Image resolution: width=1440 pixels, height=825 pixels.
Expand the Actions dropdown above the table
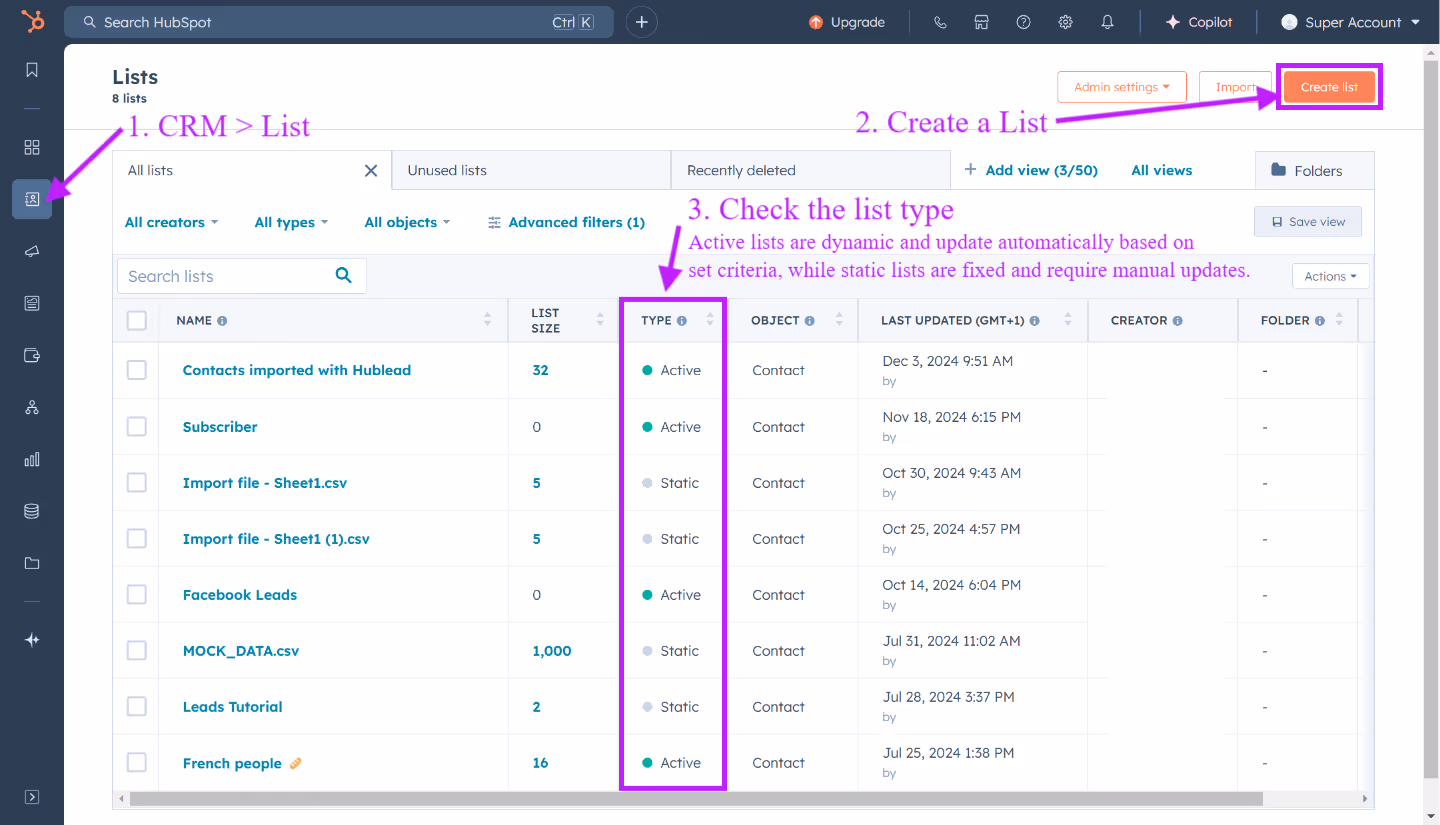click(1330, 275)
